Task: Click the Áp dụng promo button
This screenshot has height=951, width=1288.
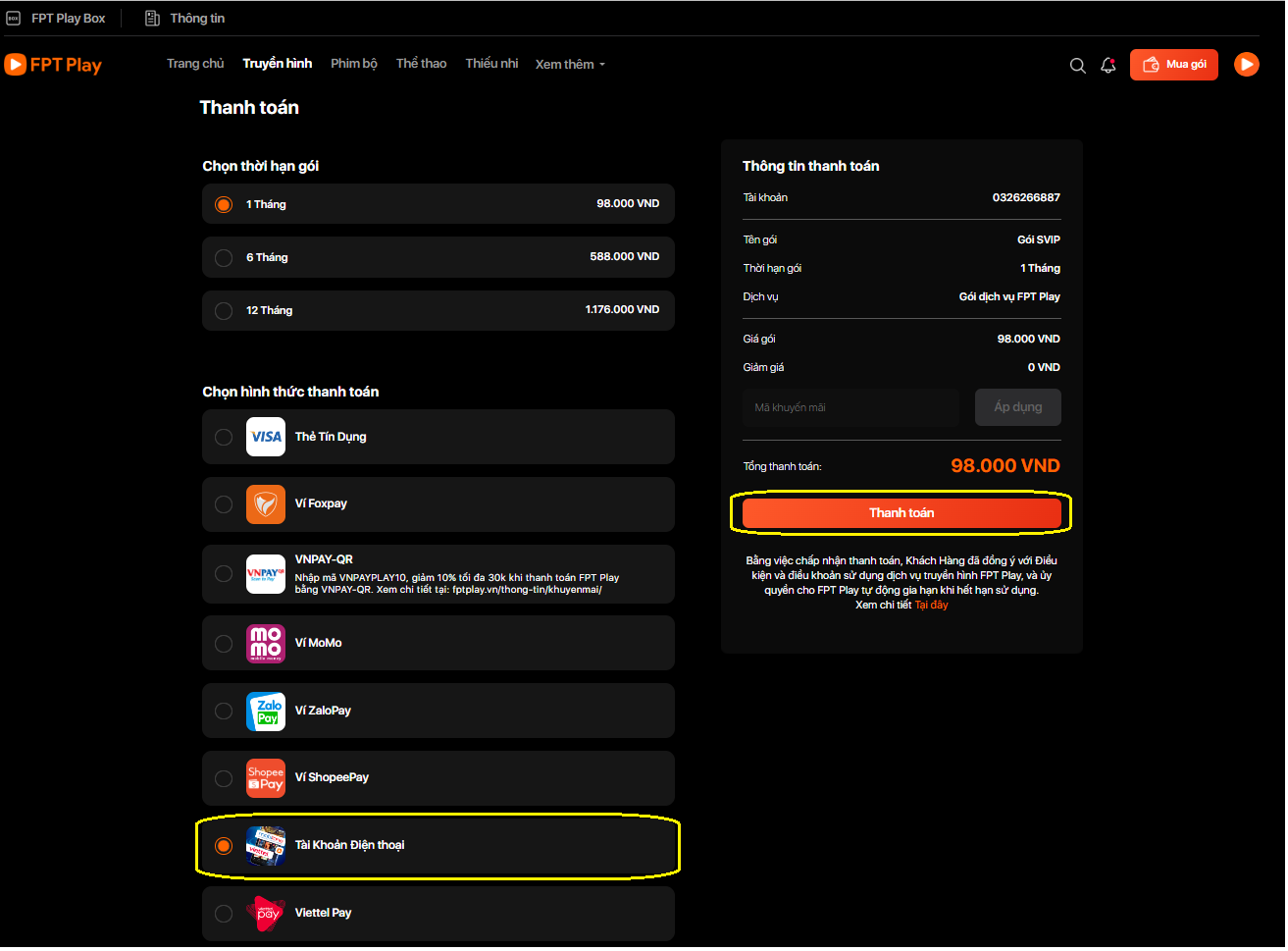Action: (x=1018, y=407)
